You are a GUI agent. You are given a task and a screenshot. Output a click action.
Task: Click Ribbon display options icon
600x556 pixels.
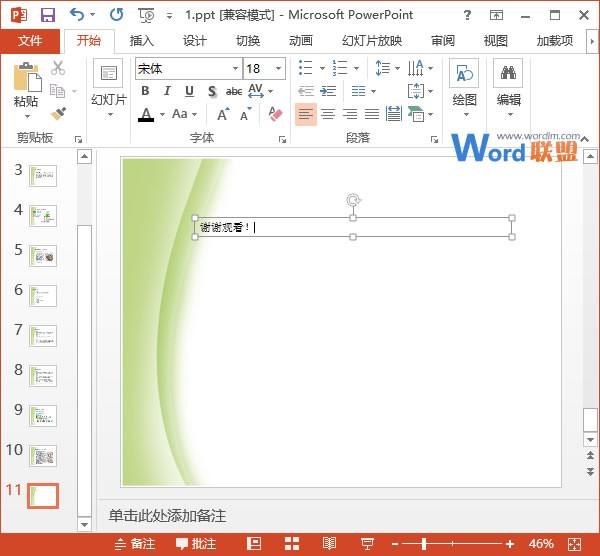[496, 15]
